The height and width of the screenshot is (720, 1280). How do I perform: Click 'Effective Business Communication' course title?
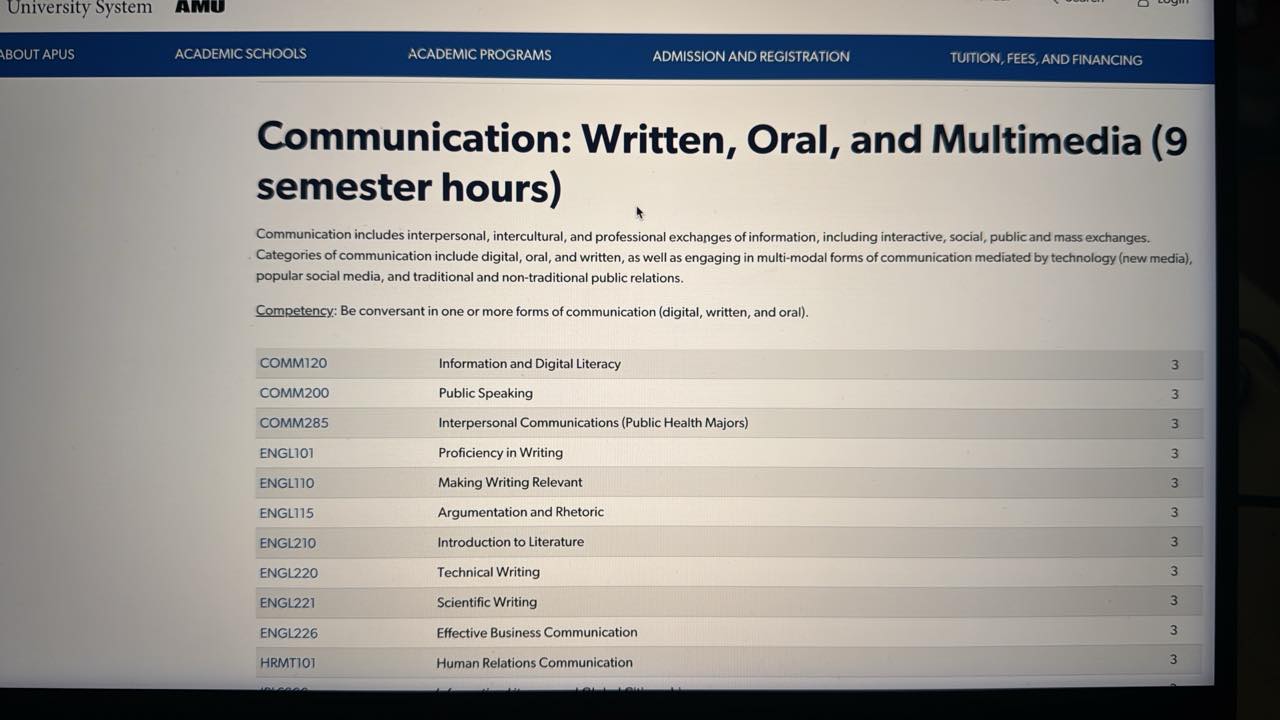(537, 632)
